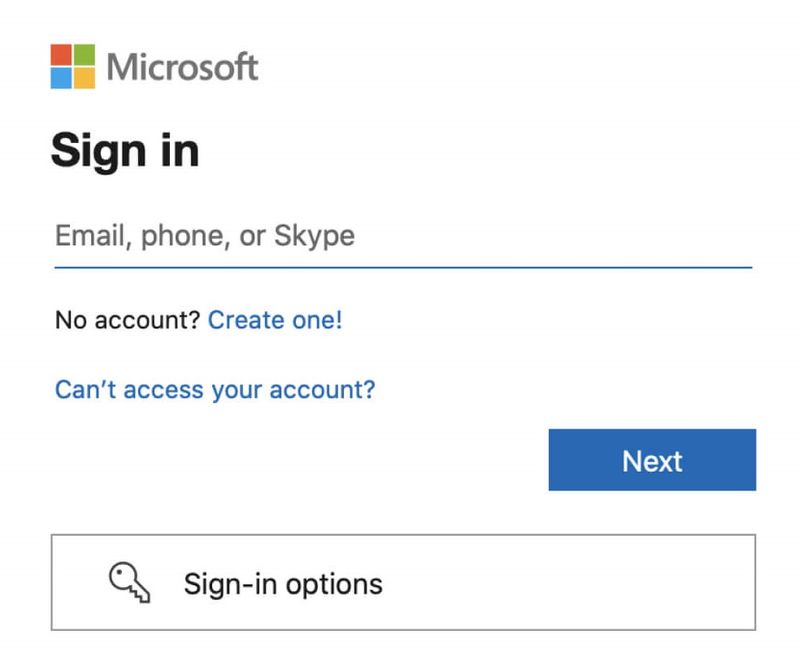Open the Can't access your account? link
800x669 pixels.
[215, 389]
